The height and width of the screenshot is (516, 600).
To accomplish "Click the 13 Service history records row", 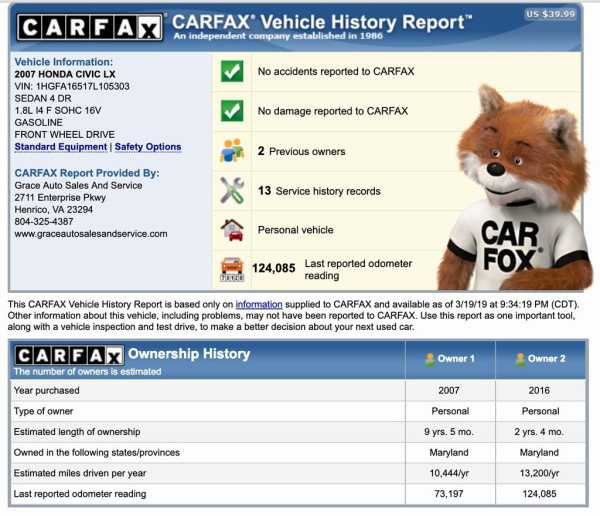I will click(319, 191).
